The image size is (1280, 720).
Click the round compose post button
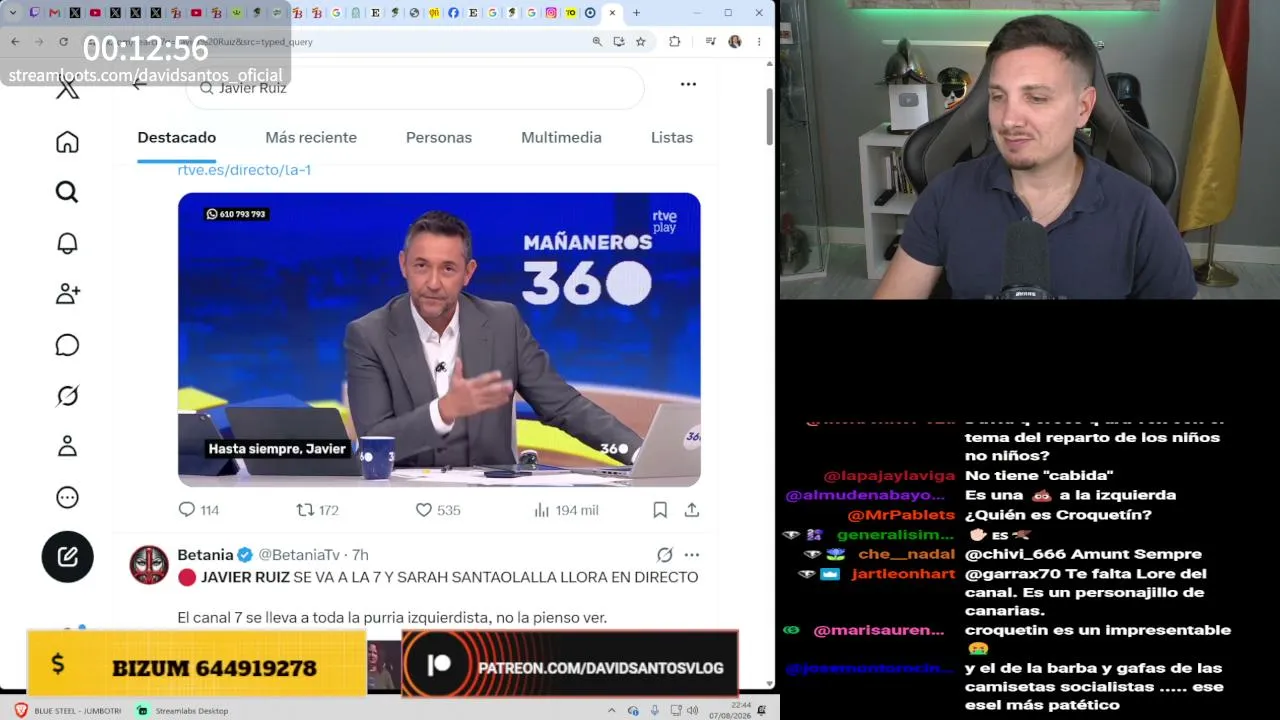point(67,557)
